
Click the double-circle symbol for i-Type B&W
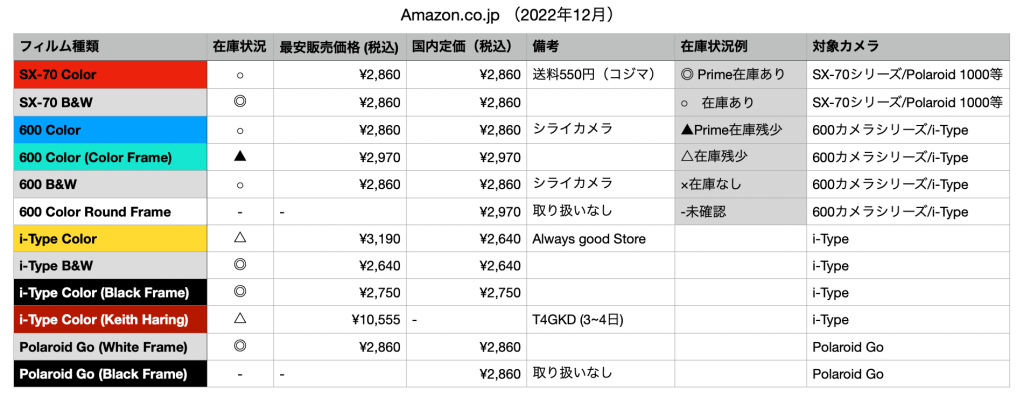(239, 266)
